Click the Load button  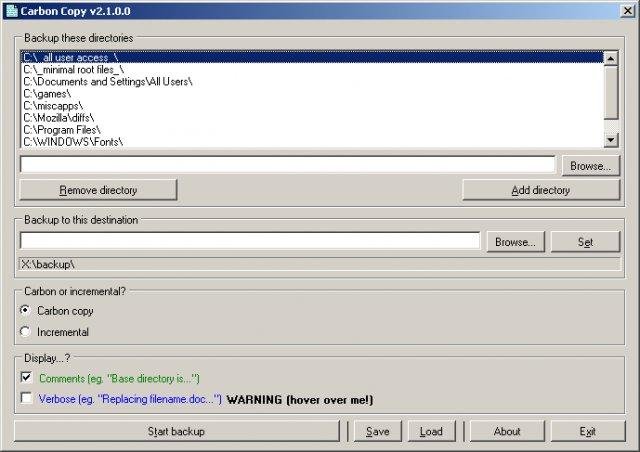(x=431, y=431)
